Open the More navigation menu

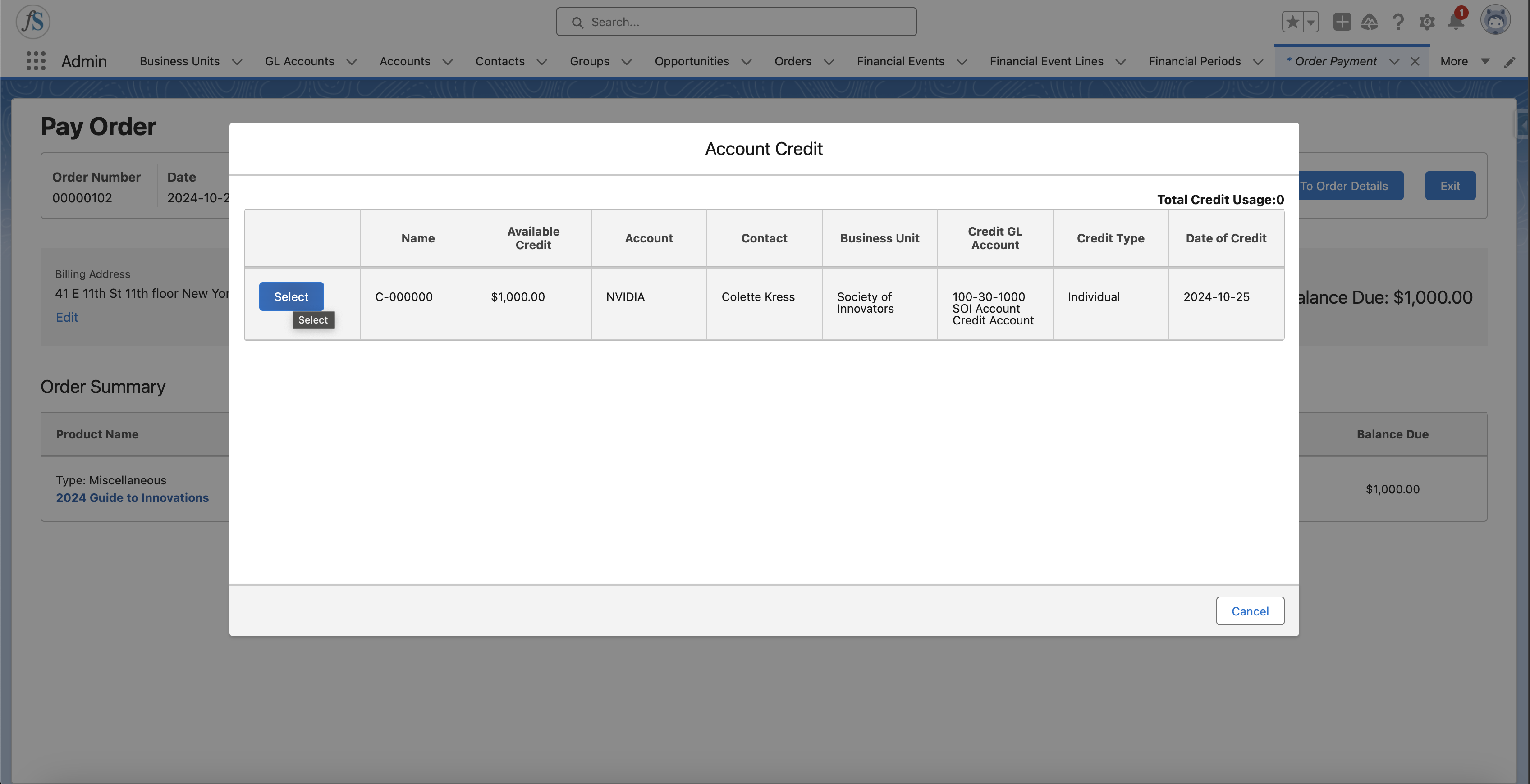[1465, 61]
